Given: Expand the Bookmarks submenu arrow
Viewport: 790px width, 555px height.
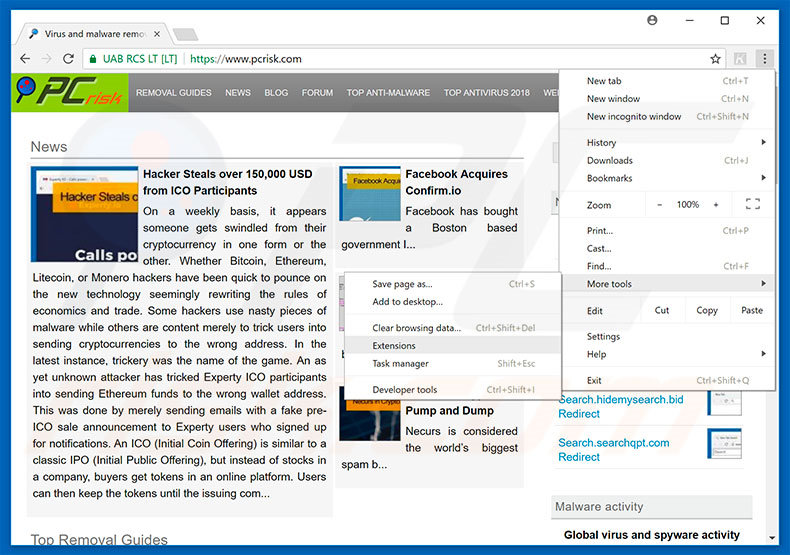Looking at the screenshot, I should [763, 178].
